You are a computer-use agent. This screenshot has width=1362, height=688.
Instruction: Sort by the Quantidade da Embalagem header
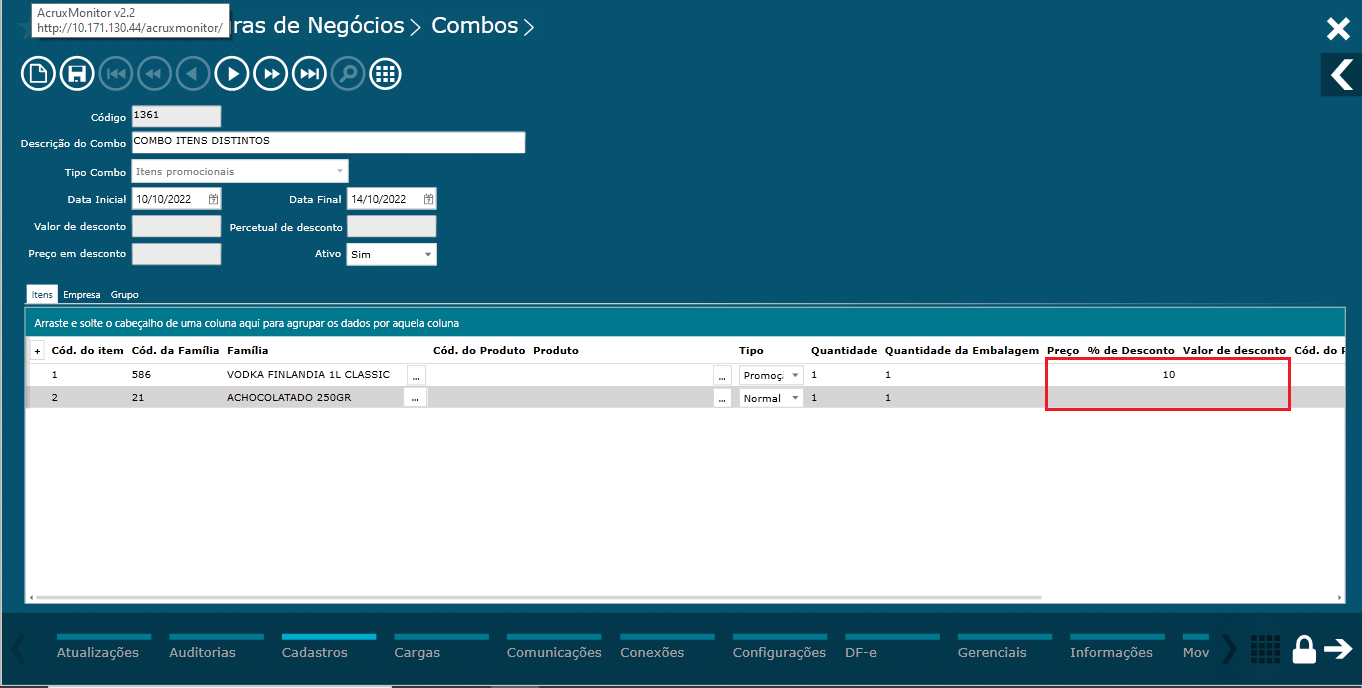[x=962, y=351]
